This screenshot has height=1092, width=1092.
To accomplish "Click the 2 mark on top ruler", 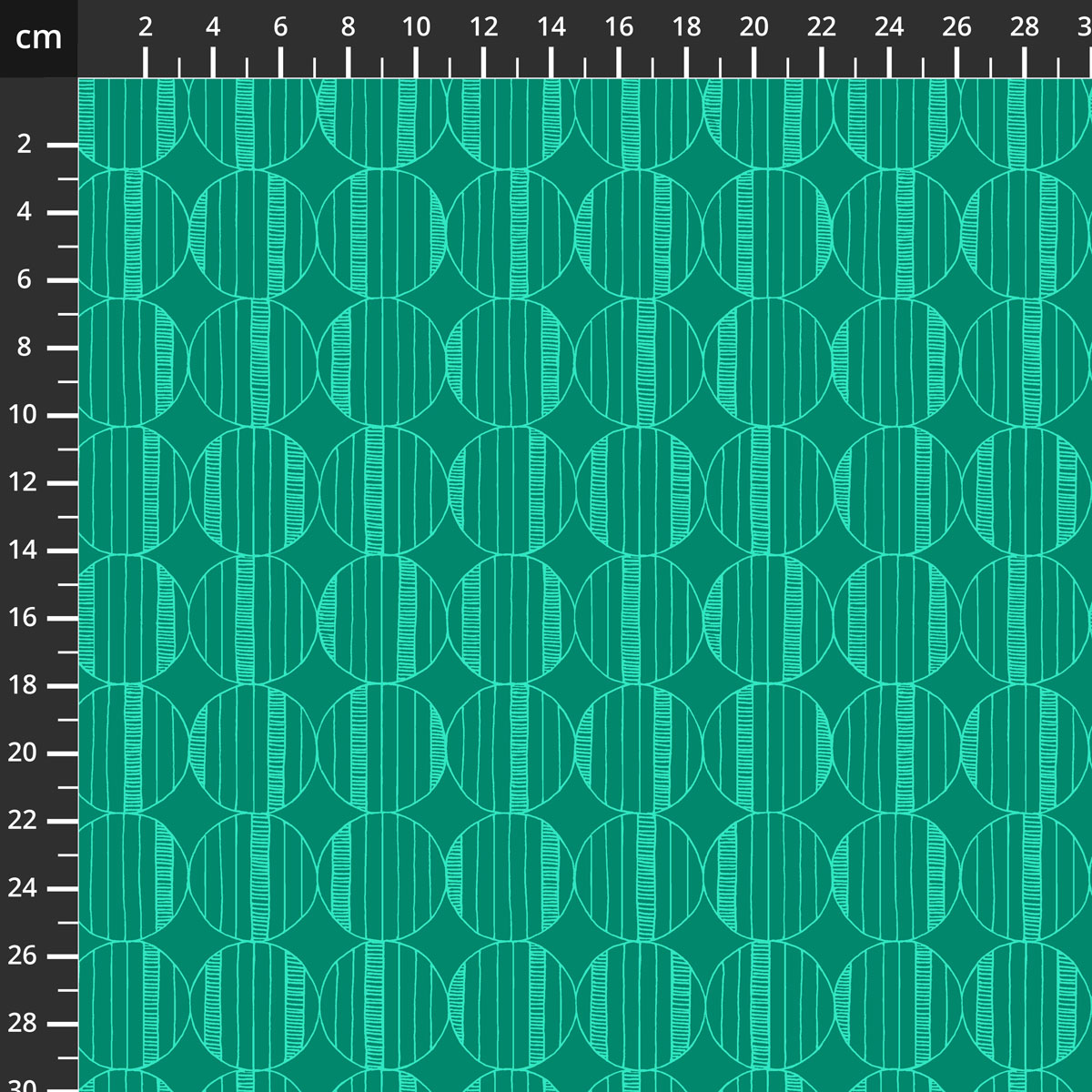I will tap(146, 27).
